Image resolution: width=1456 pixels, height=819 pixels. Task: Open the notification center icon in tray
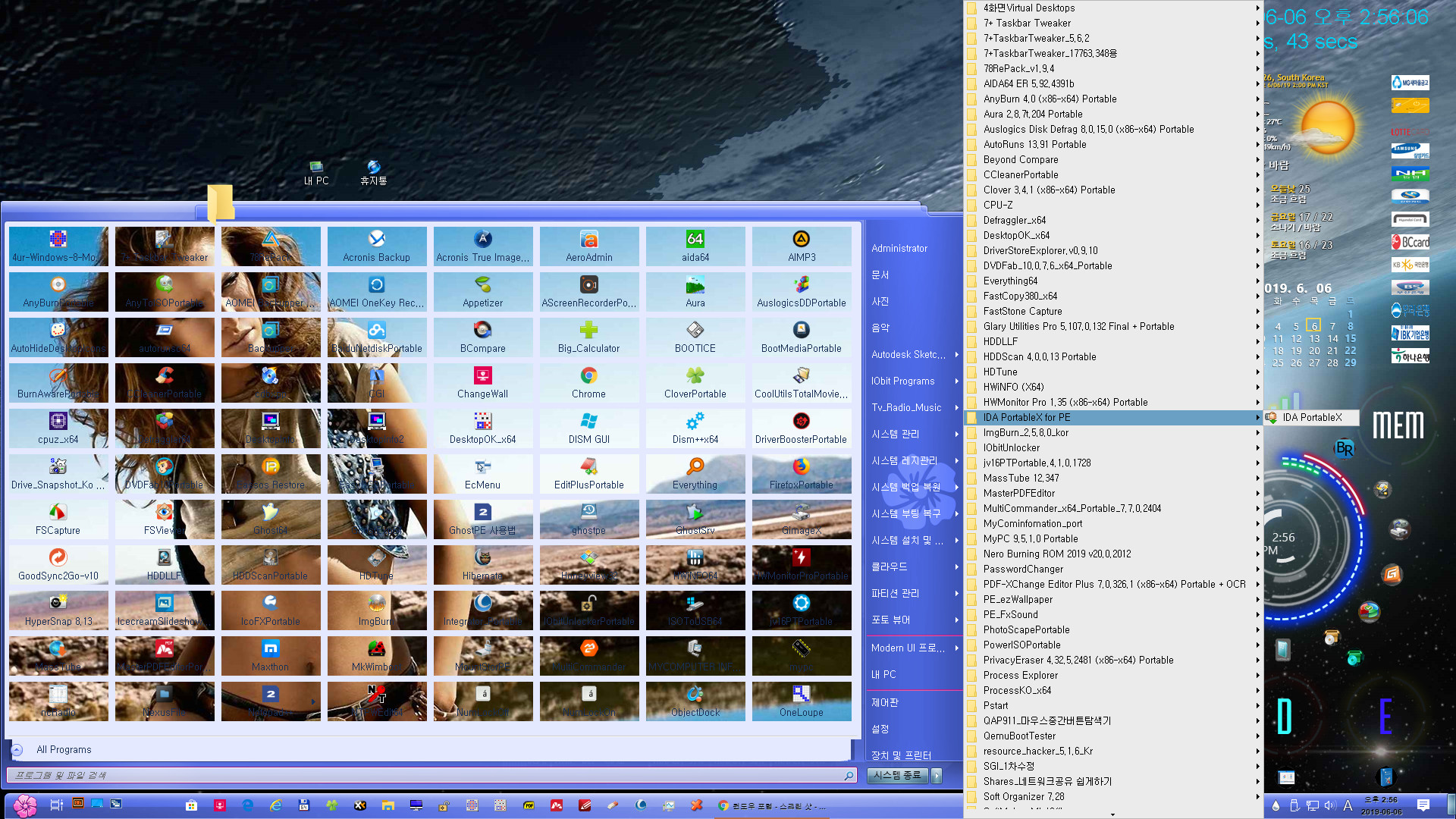(1423, 805)
